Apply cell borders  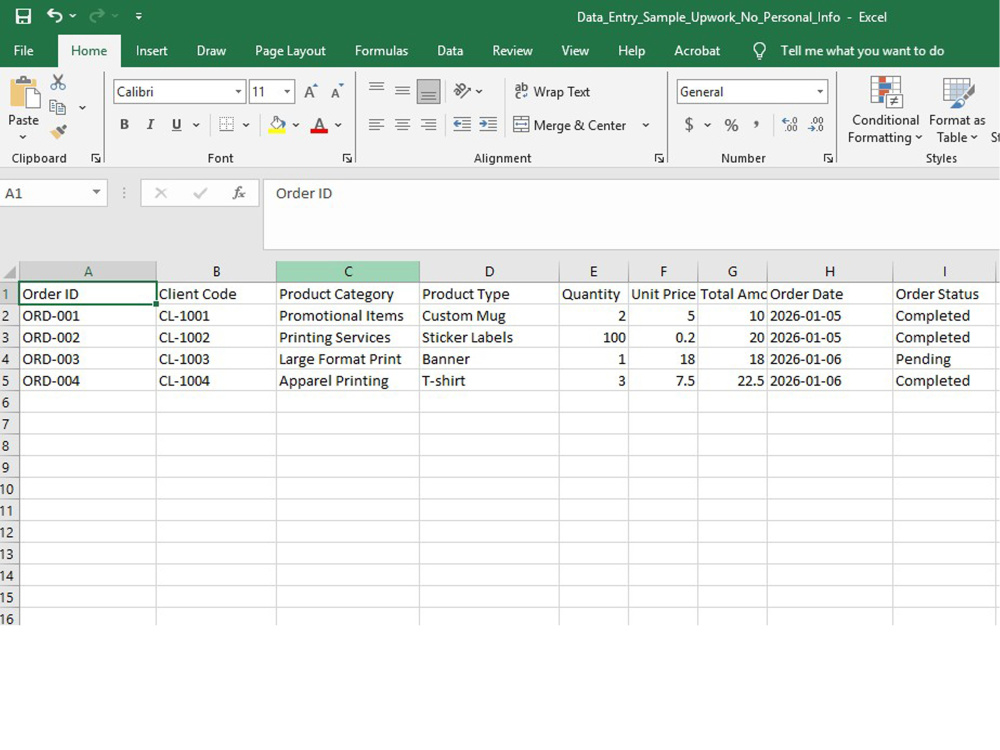[226, 124]
